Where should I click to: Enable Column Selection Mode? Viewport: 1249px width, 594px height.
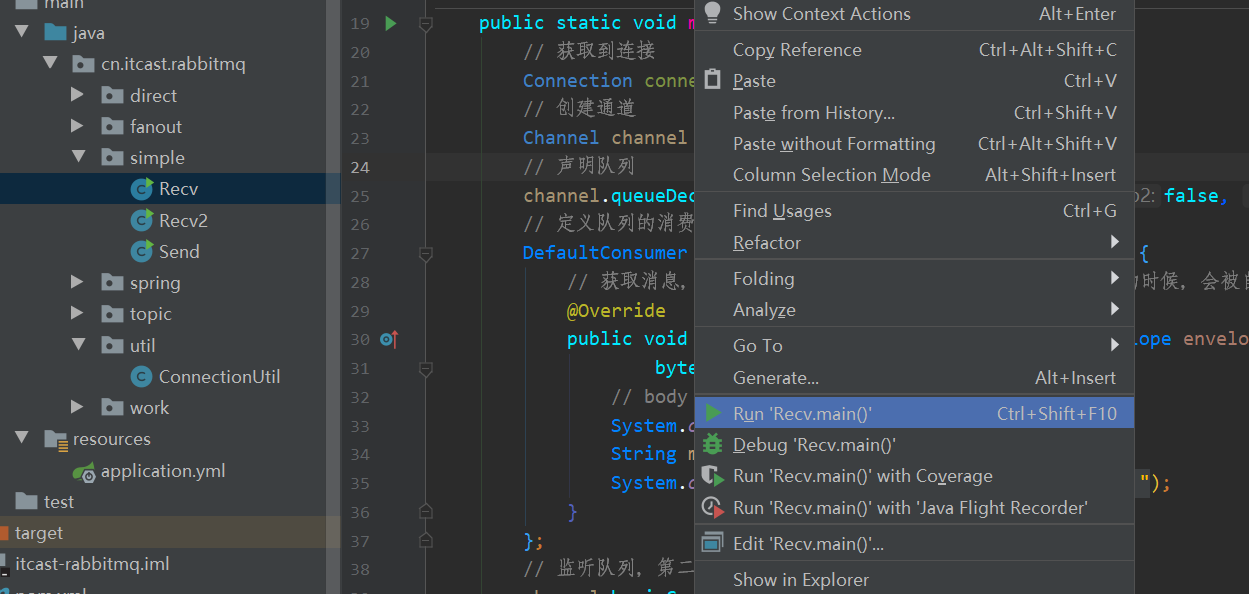[914, 175]
